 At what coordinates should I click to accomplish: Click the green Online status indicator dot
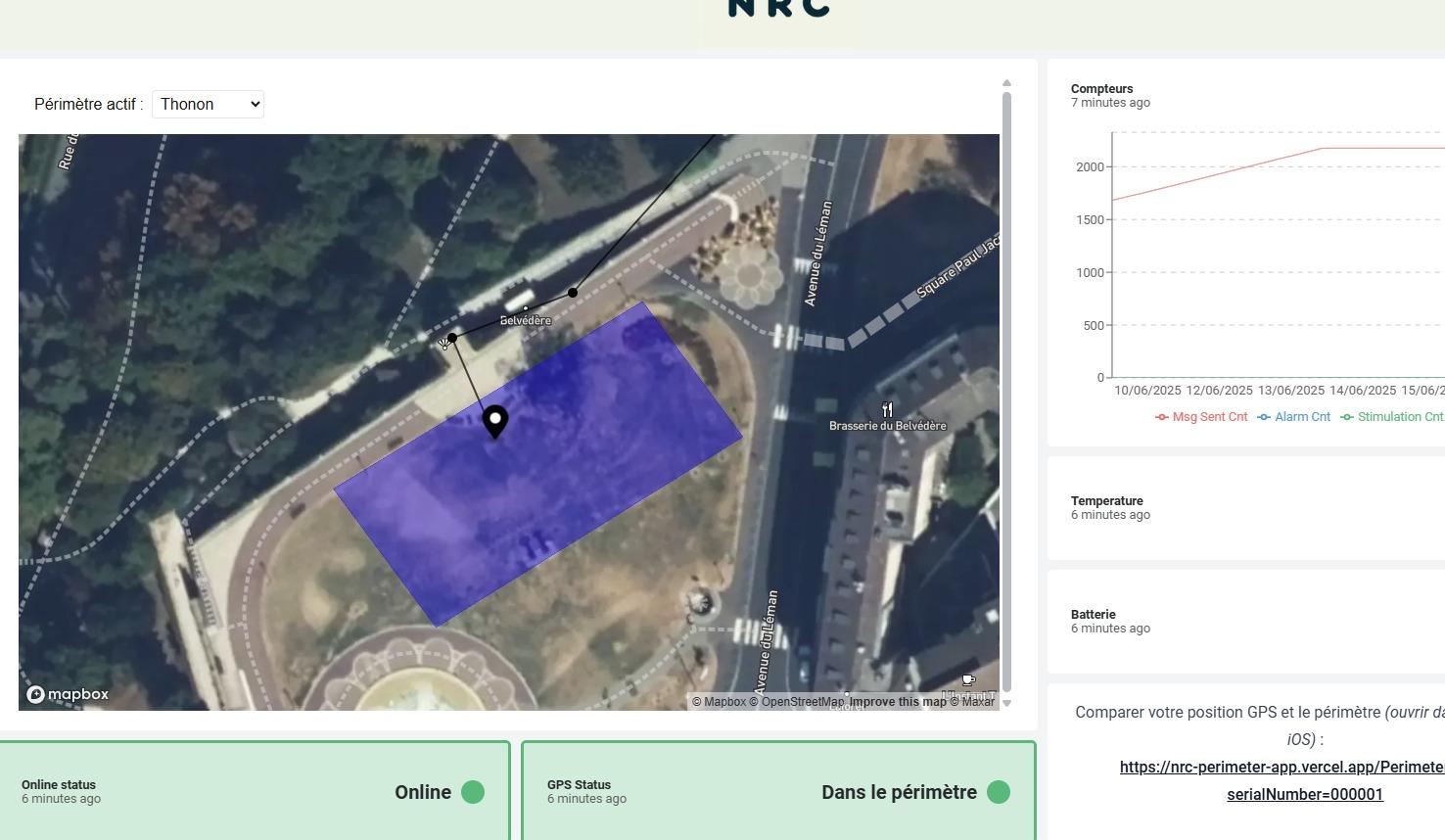(473, 792)
